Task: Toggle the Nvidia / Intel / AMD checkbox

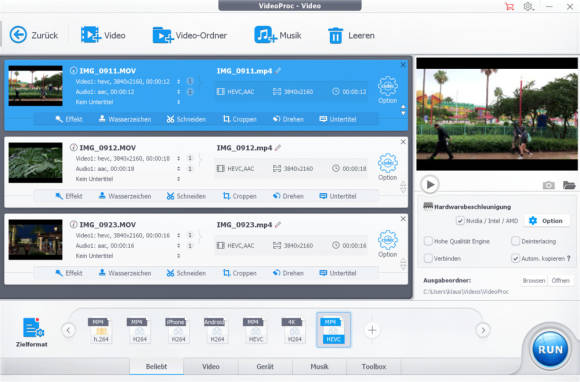Action: tap(460, 221)
